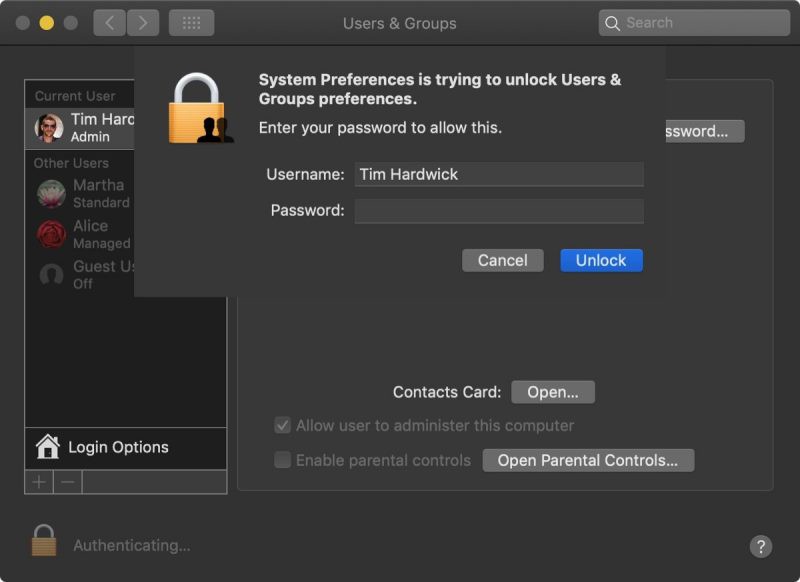Click inside the Password field
This screenshot has height=582, width=800.
click(499, 211)
